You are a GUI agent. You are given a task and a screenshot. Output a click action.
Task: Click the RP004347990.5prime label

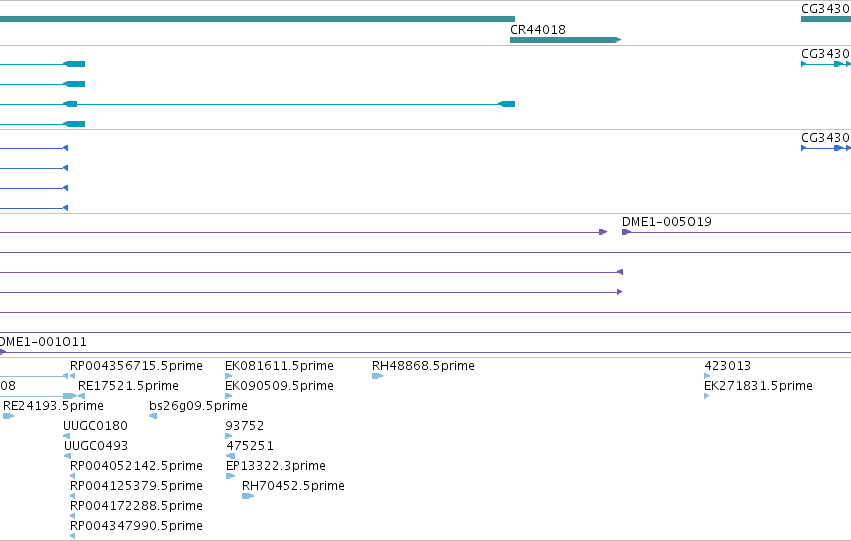tap(136, 526)
